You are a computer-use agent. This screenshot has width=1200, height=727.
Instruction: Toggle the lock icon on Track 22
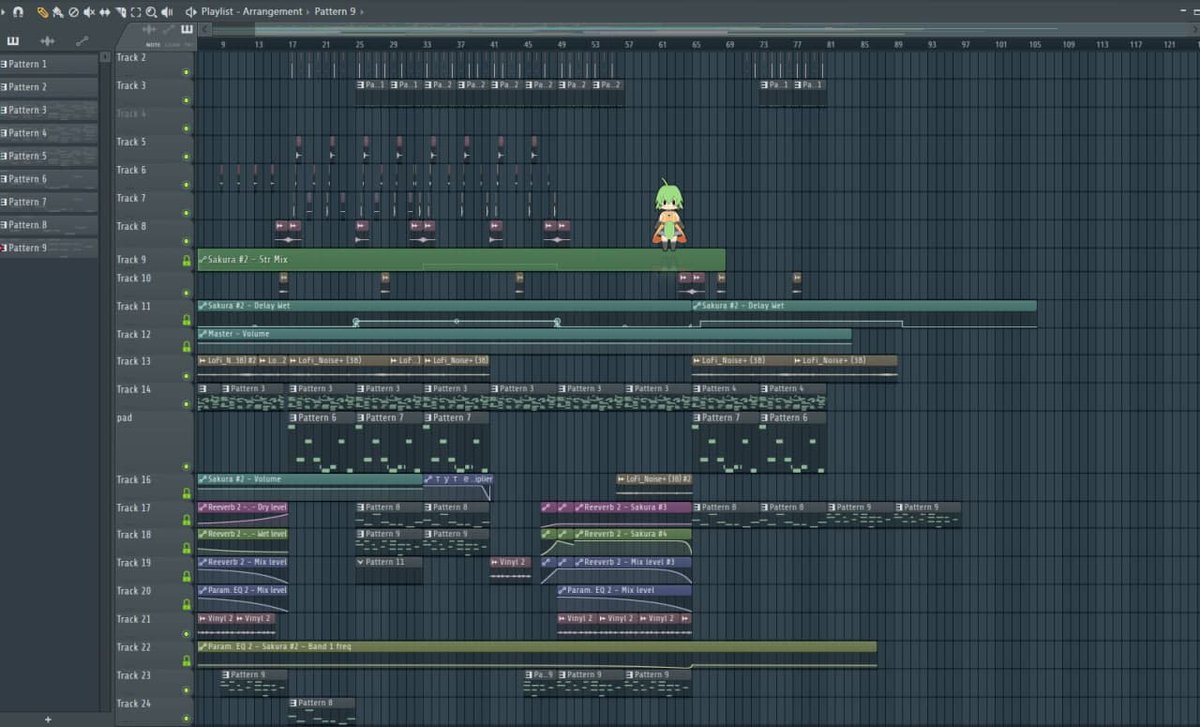tap(186, 661)
